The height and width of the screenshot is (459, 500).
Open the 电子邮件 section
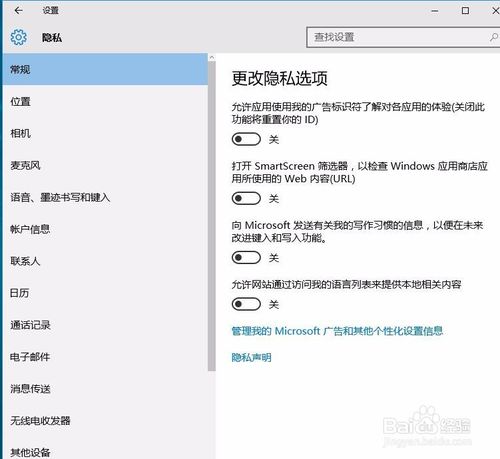pyautogui.click(x=105, y=357)
